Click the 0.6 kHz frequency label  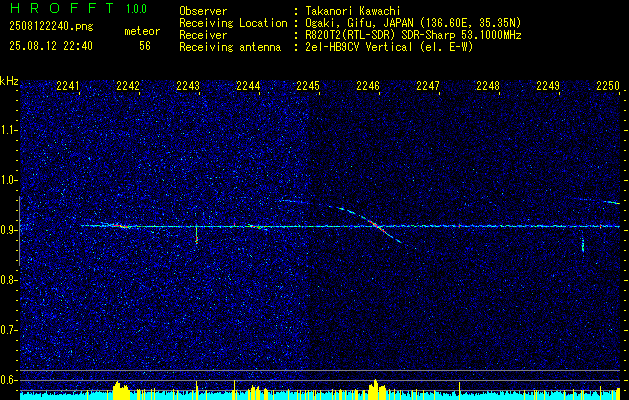pos(8,380)
